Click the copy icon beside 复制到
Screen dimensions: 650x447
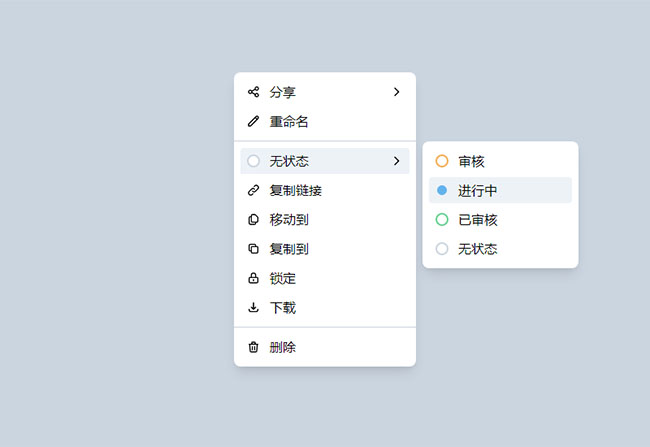coord(253,249)
